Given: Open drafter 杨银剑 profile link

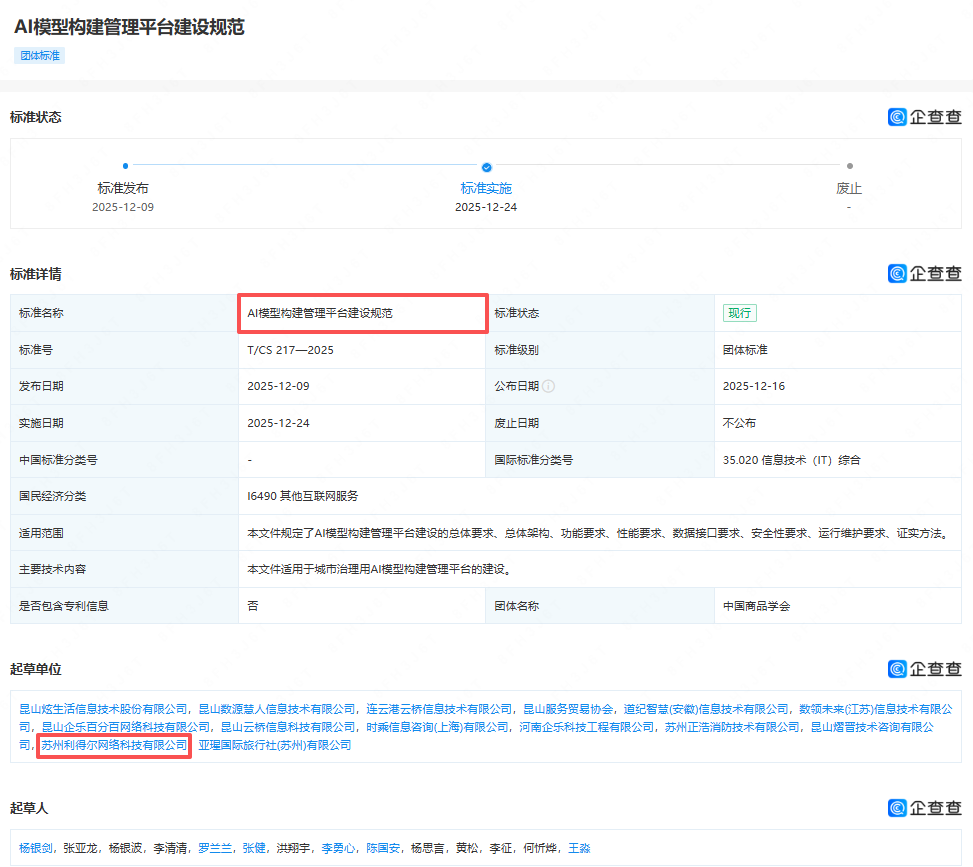Looking at the screenshot, I should point(35,848).
